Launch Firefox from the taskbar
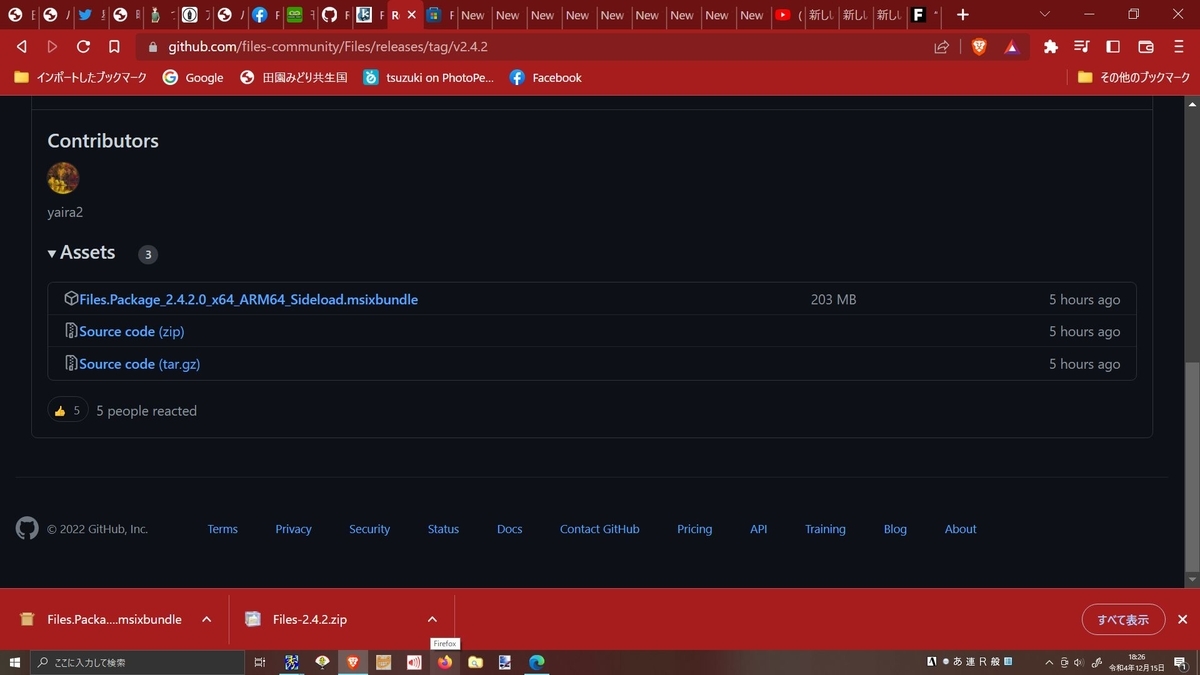The image size is (1200, 675). pos(445,662)
